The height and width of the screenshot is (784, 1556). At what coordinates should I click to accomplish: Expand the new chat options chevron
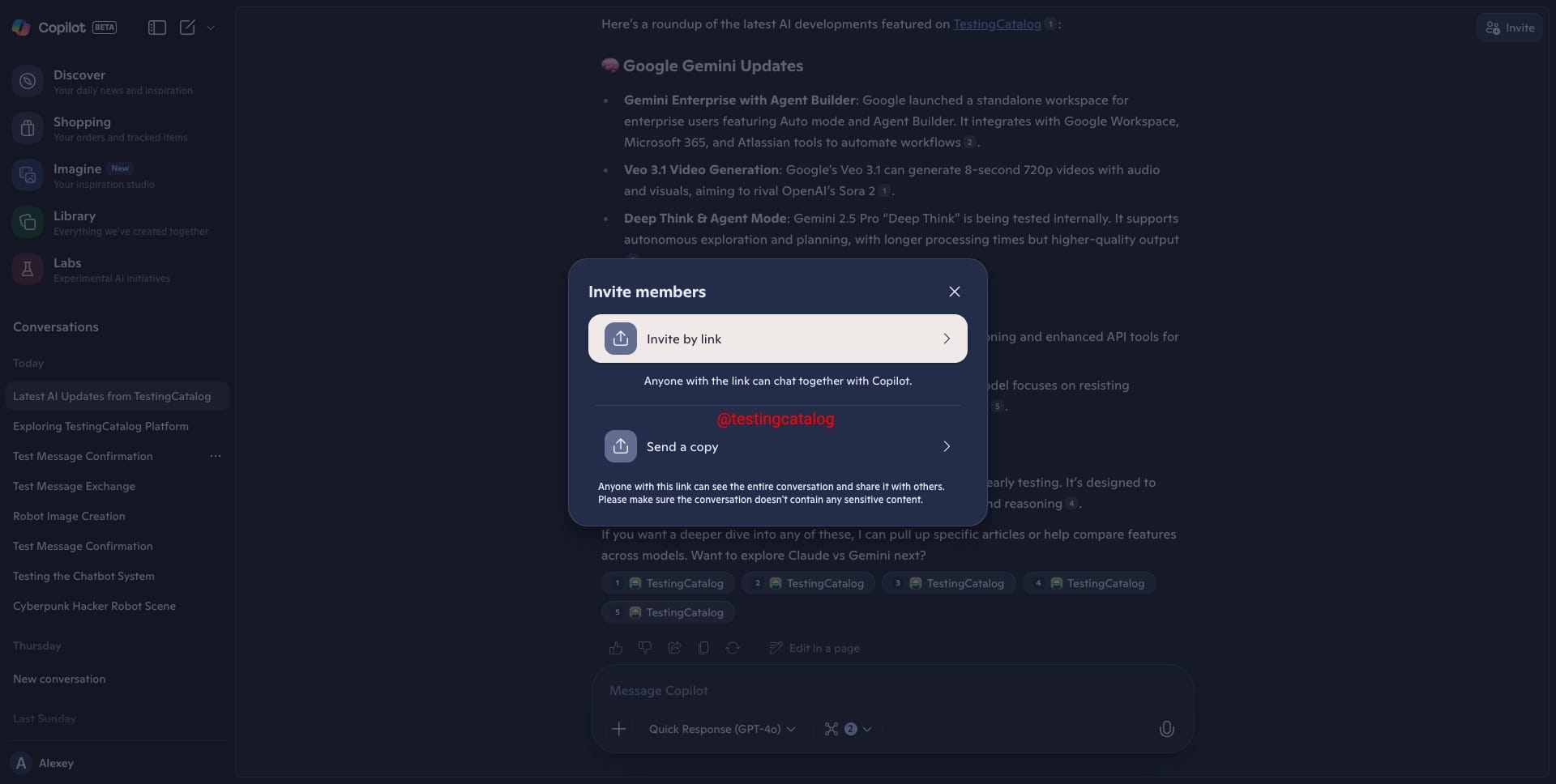tap(211, 28)
